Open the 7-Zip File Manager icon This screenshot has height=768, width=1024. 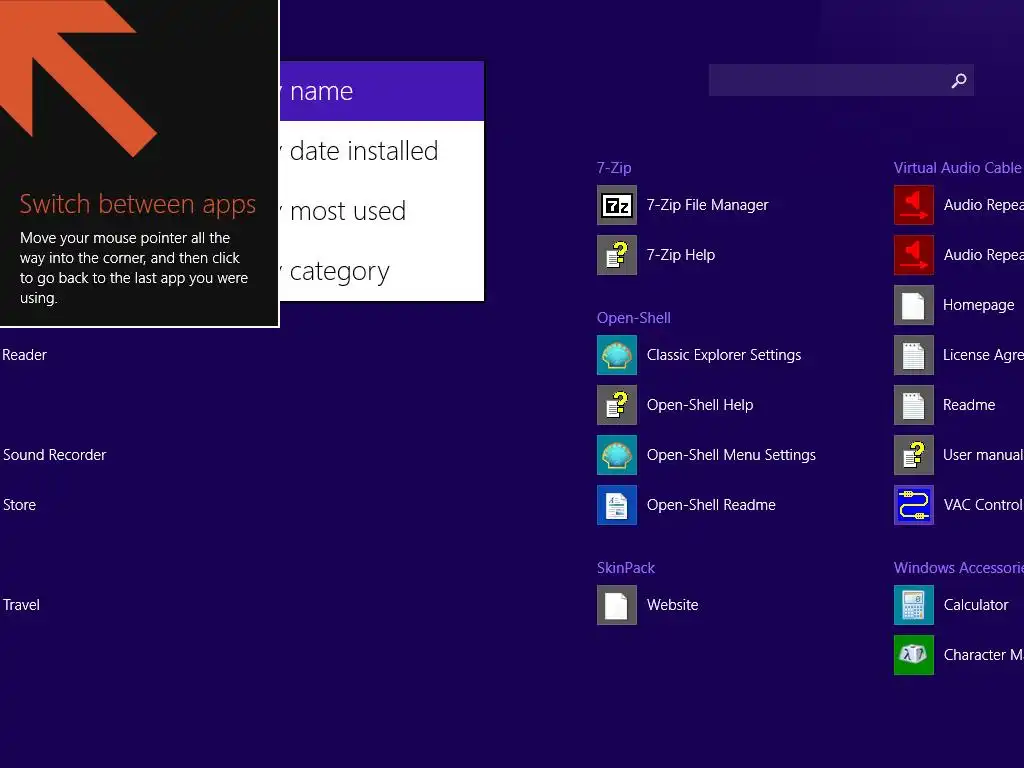coord(616,205)
